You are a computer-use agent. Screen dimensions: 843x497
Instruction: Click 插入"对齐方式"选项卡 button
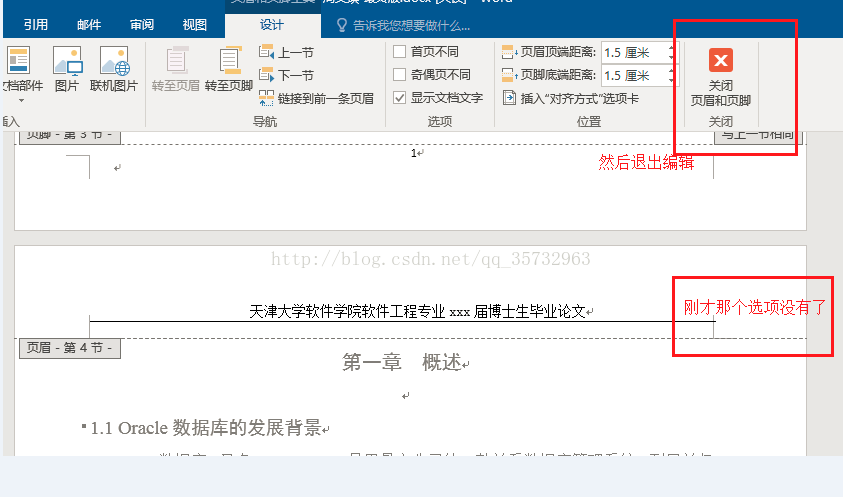click(571, 98)
